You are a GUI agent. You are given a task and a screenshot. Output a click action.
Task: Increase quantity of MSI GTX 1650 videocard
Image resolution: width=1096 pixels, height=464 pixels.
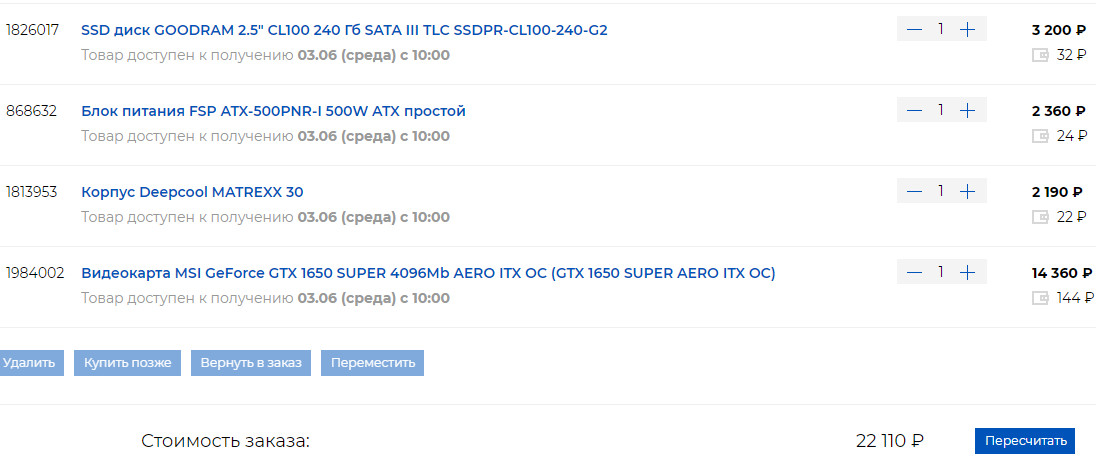point(967,272)
